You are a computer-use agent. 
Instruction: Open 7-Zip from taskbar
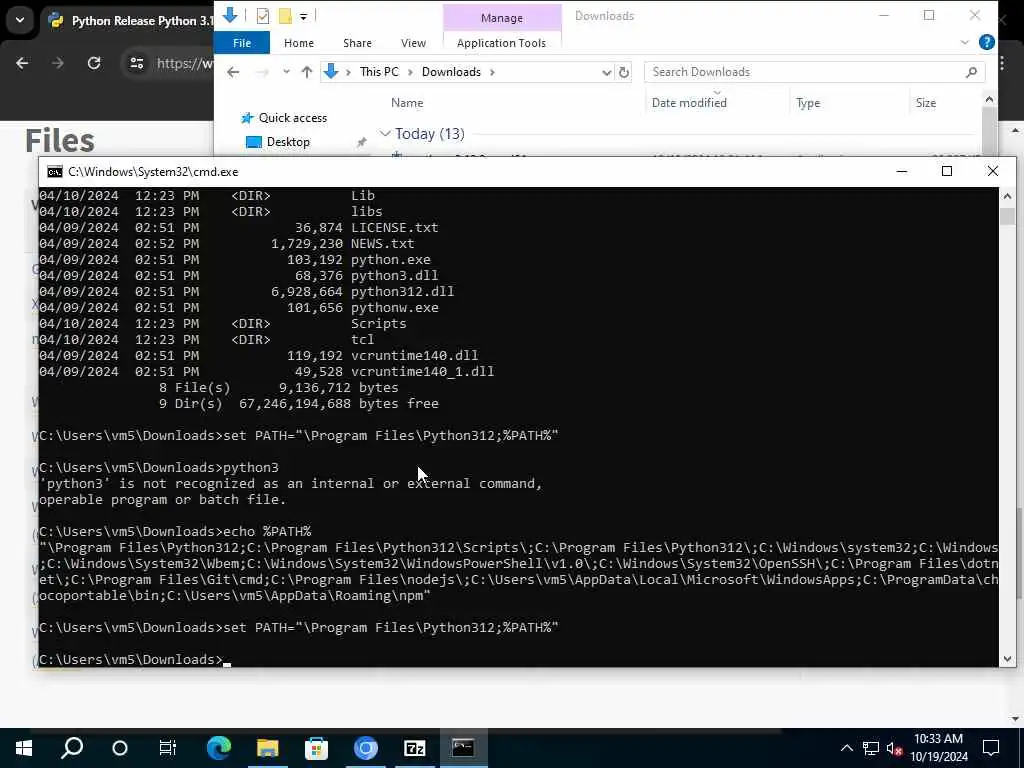(x=415, y=748)
